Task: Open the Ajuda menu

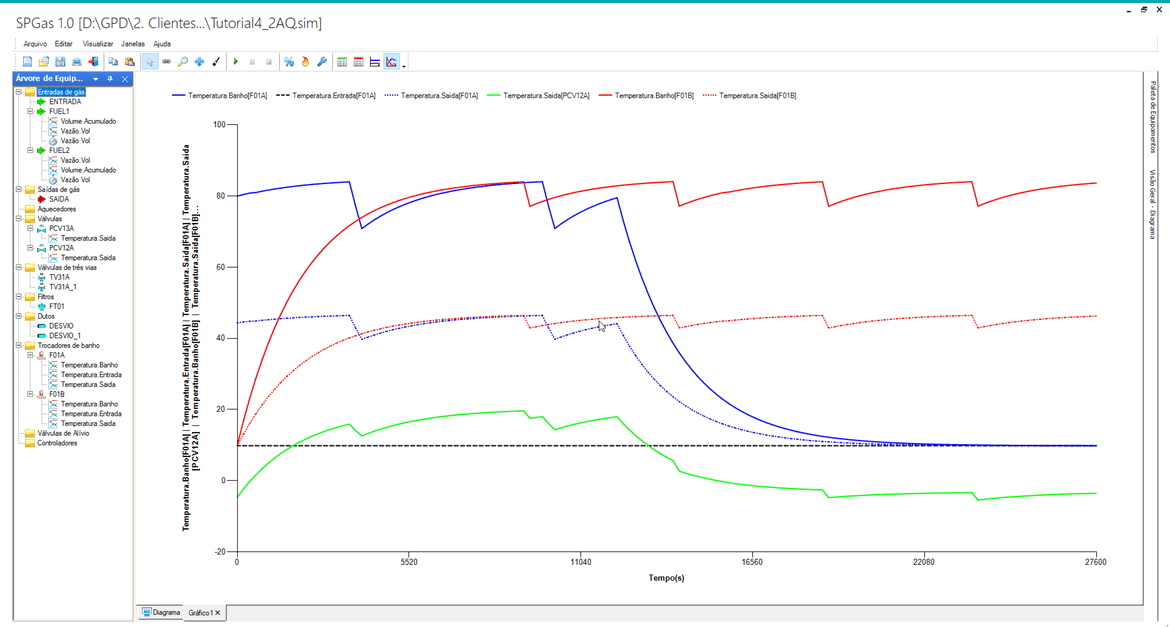Action: tap(162, 43)
